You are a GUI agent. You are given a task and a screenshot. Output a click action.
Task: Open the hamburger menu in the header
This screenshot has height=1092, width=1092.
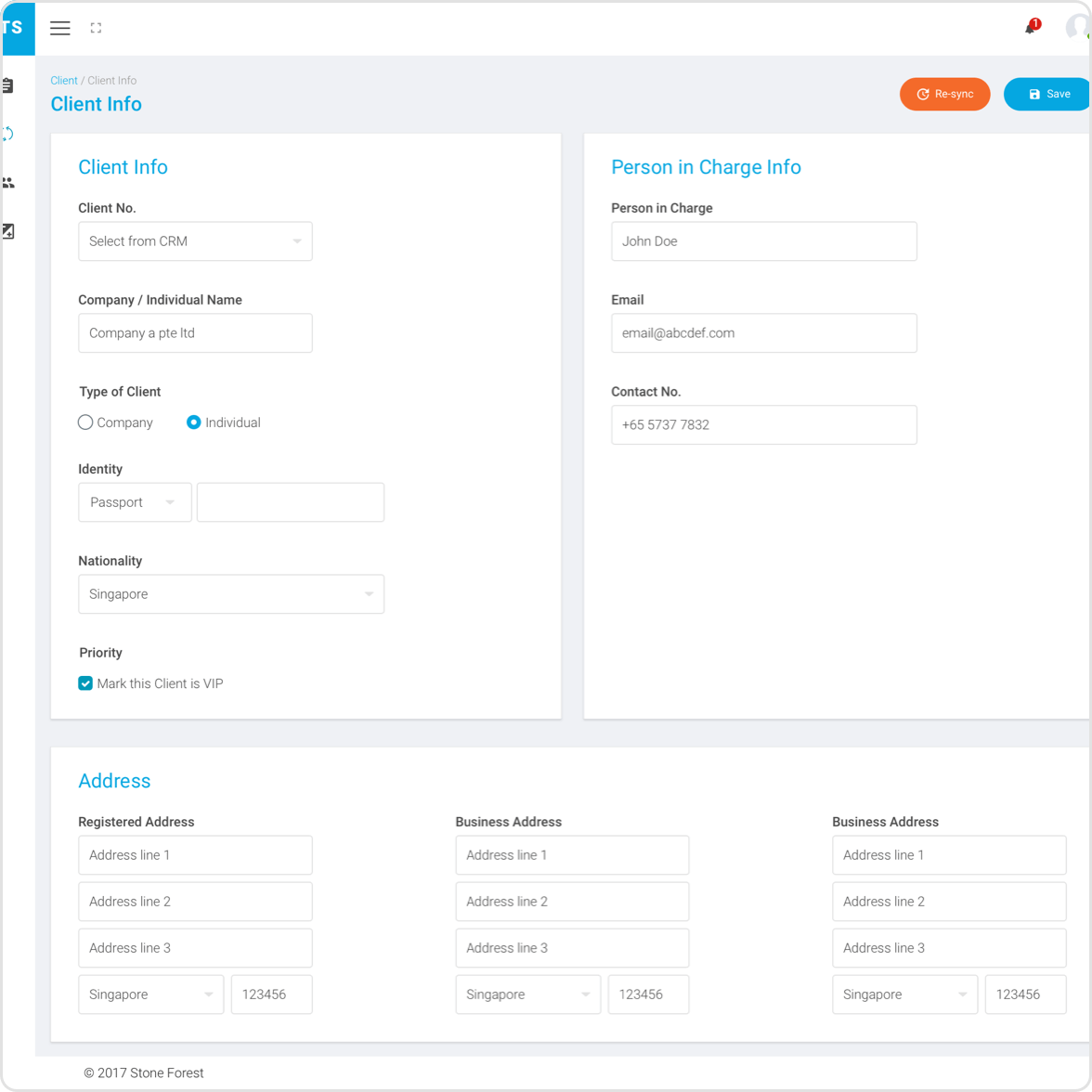(60, 28)
